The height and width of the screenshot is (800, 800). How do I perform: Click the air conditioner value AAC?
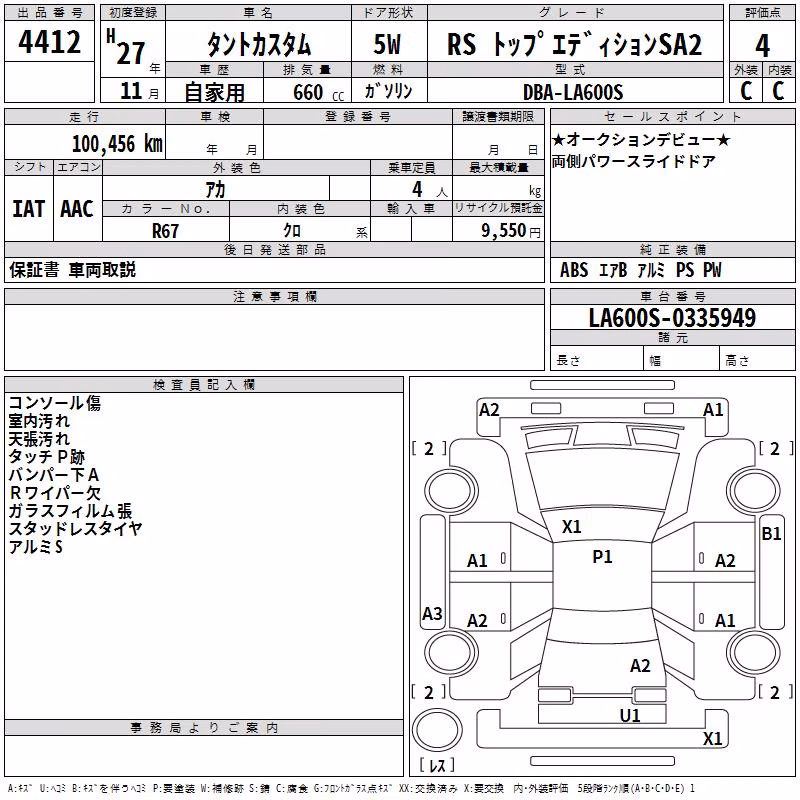coord(77,209)
